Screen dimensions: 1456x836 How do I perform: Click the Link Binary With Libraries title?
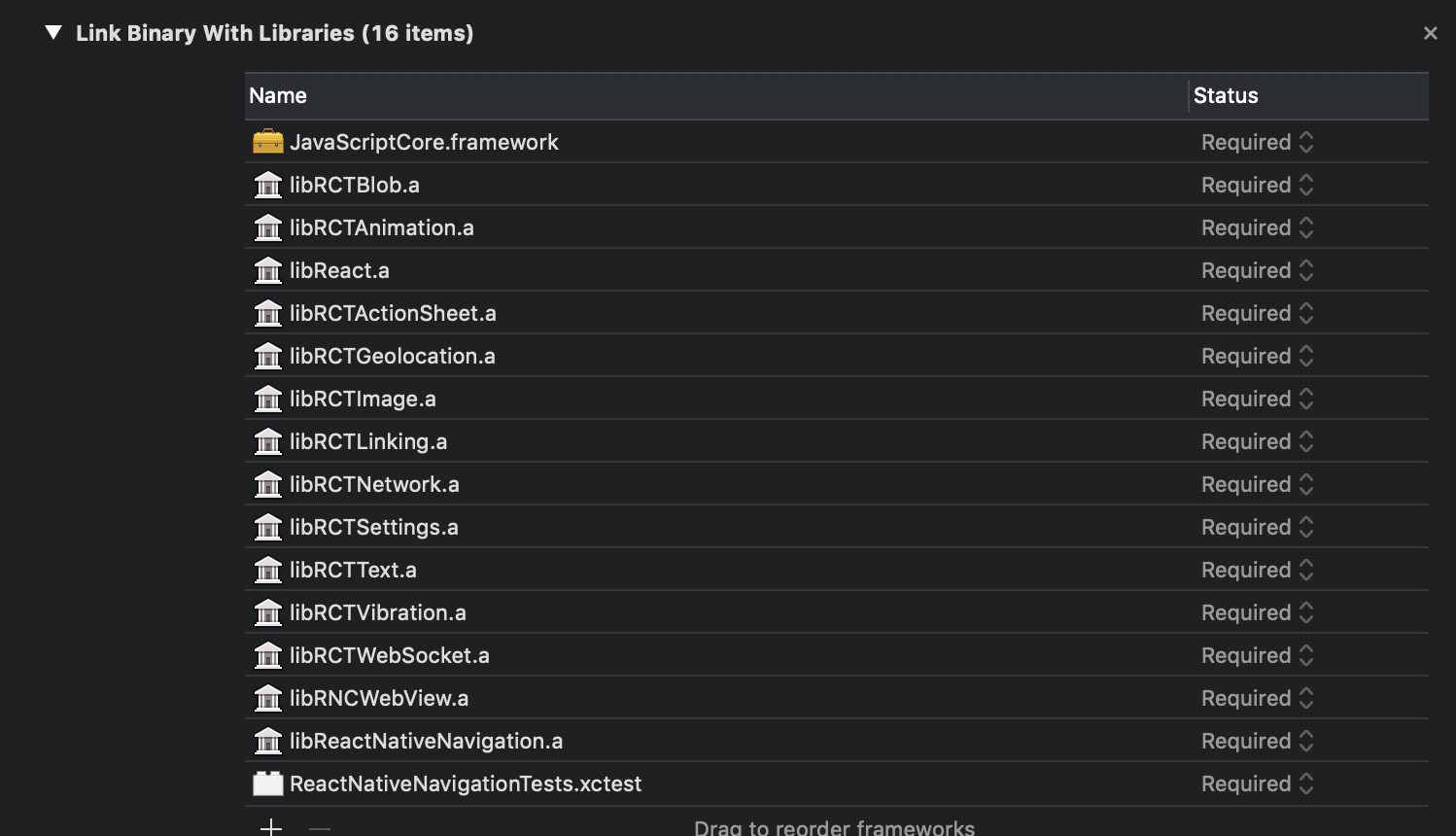pyautogui.click(x=274, y=33)
